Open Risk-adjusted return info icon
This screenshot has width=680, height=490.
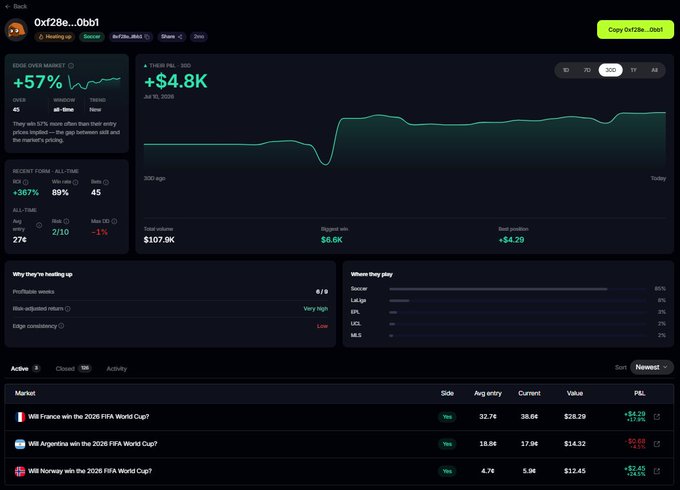(x=68, y=309)
